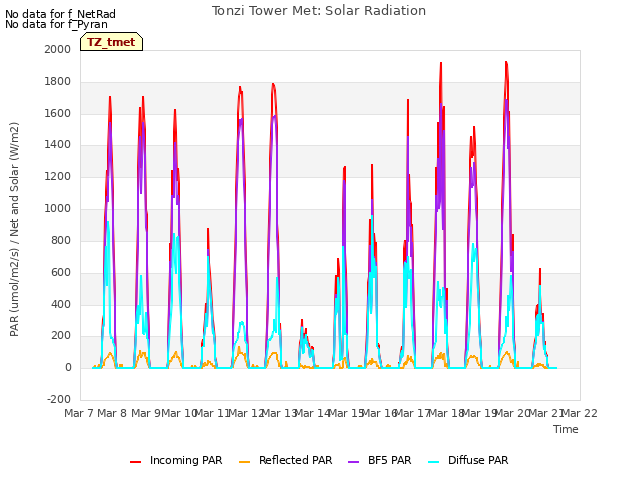640x480 pixels.
Task: Click the 'No data for f_NetRad' message
Action: coord(60,14)
